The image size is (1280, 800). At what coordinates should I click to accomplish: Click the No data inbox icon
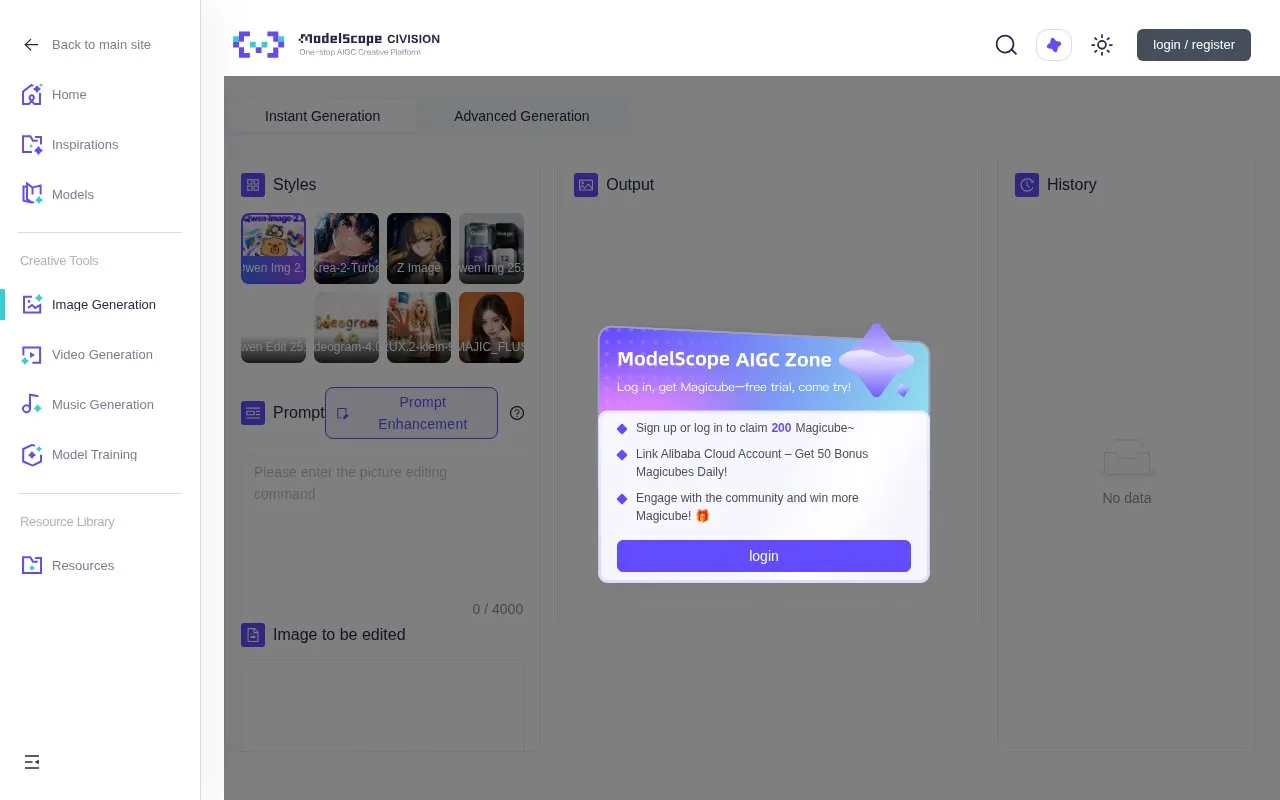pyautogui.click(x=1127, y=459)
